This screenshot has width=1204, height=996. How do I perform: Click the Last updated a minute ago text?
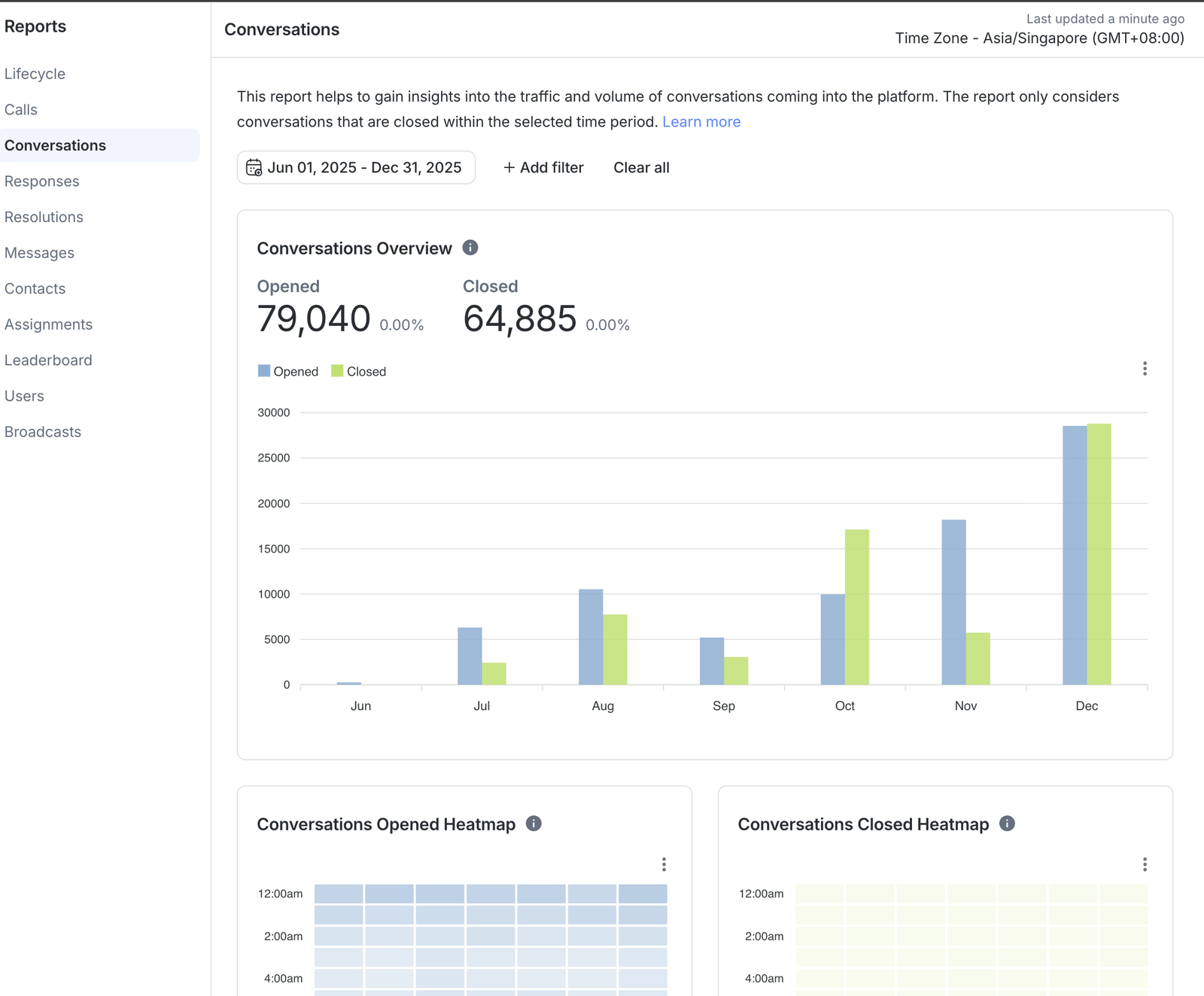point(1105,19)
